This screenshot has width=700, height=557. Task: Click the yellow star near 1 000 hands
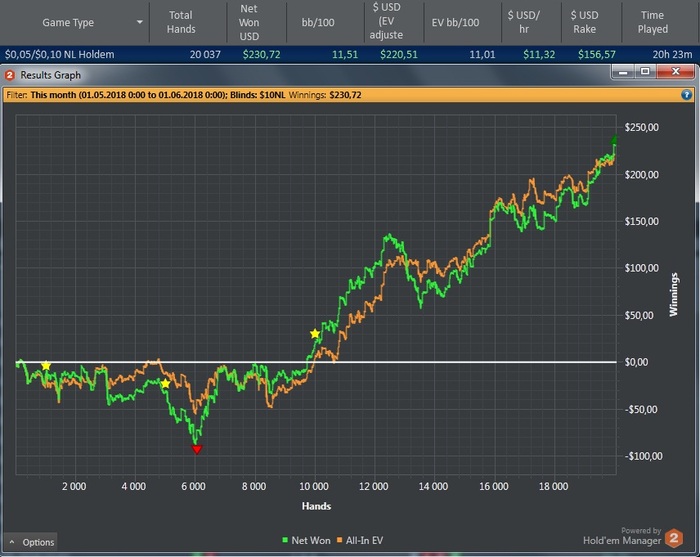(46, 366)
